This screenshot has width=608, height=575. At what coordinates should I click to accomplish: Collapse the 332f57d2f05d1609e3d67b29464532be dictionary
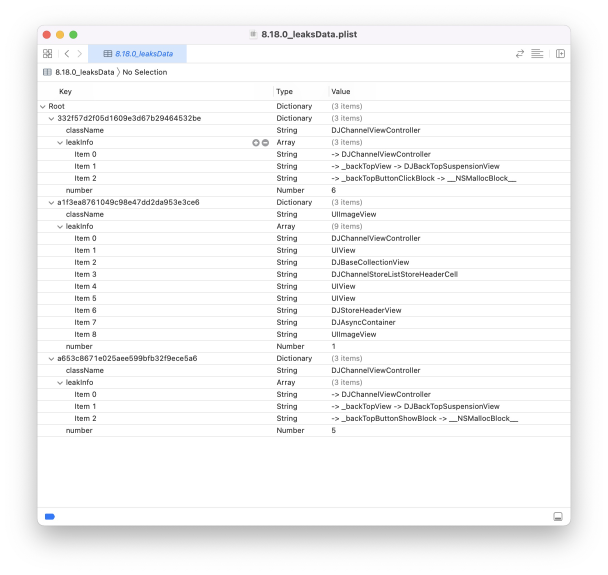pyautogui.click(x=51, y=119)
